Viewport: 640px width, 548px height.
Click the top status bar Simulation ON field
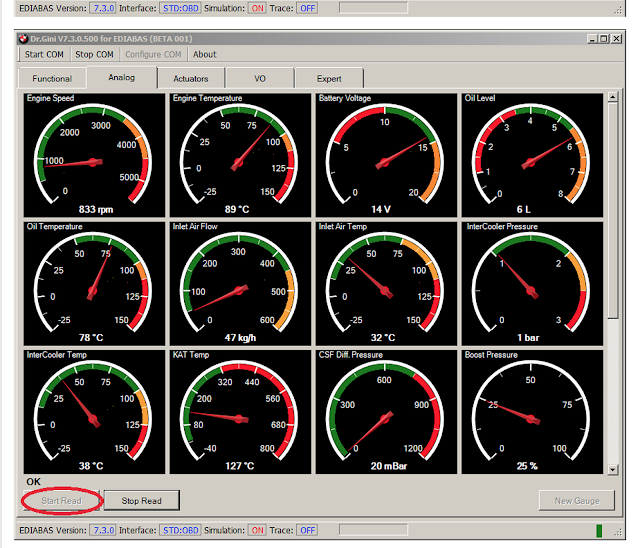258,8
